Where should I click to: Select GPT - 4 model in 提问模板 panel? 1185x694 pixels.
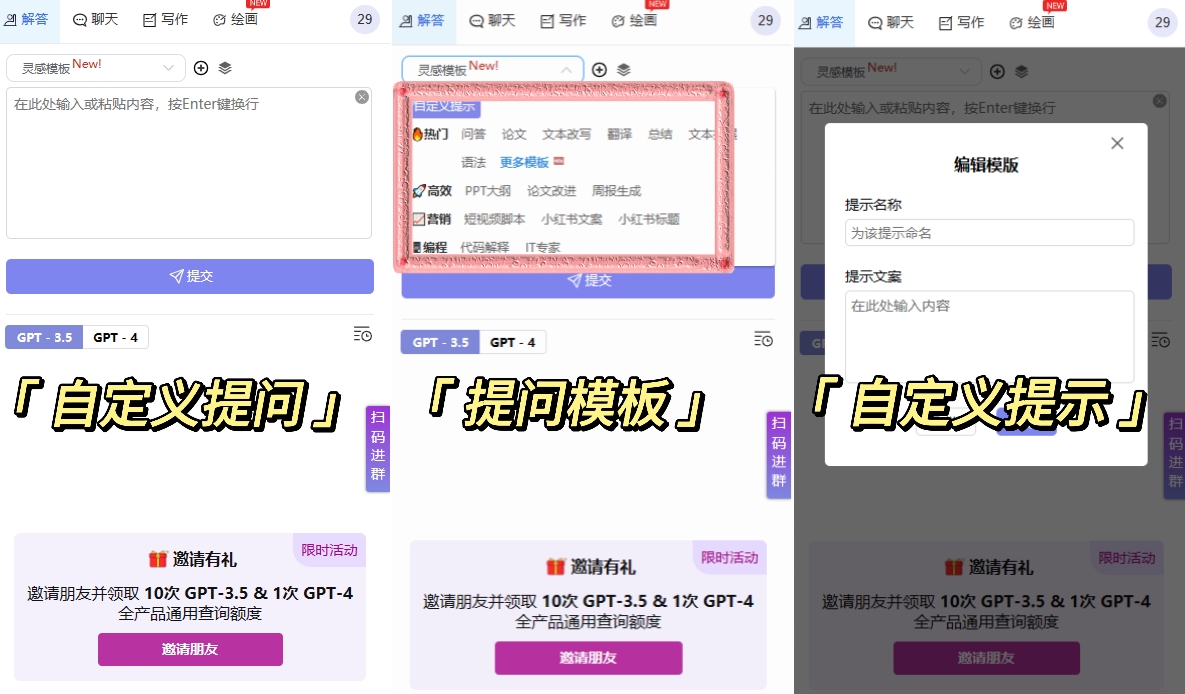tap(512, 342)
